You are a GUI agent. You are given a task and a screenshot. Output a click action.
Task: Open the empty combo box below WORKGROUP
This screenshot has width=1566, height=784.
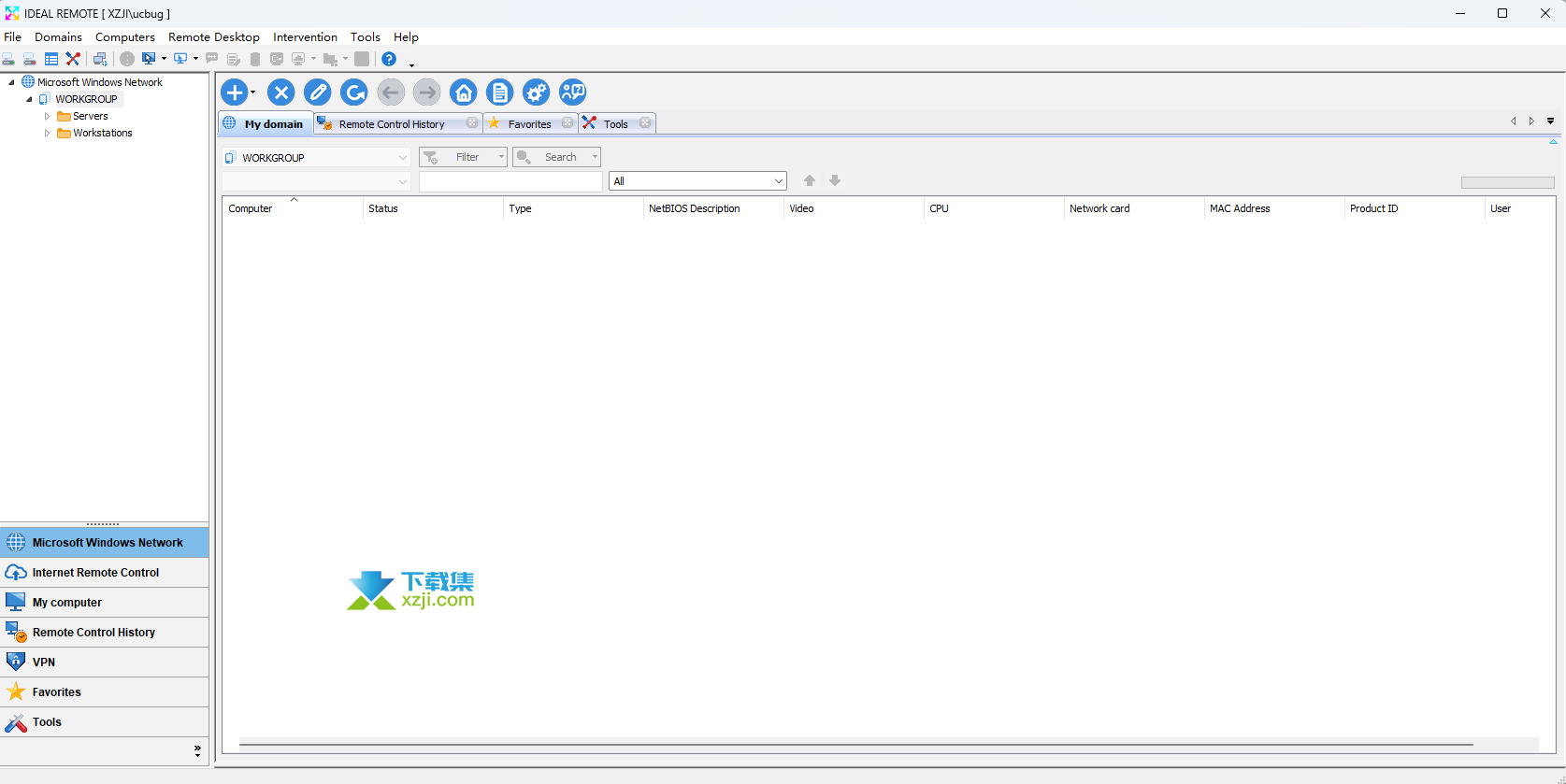[x=316, y=181]
